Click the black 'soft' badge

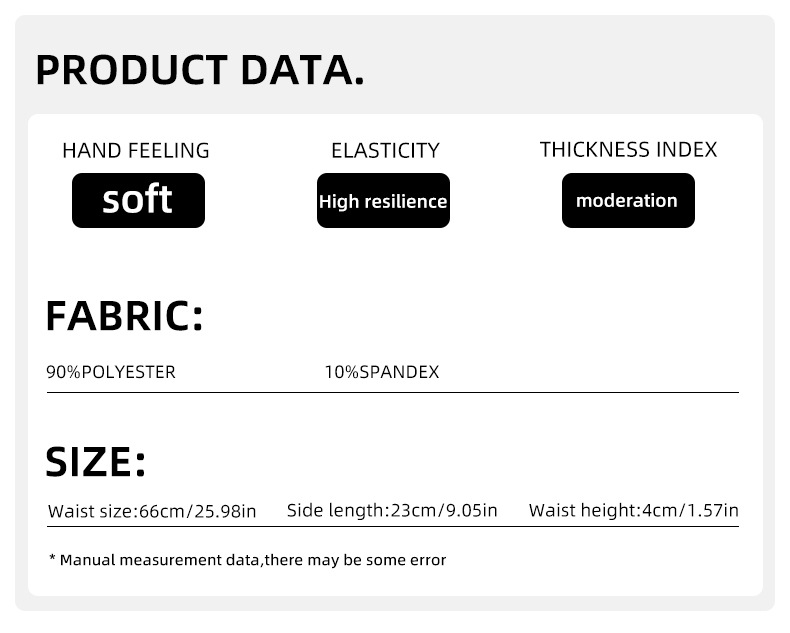click(138, 200)
